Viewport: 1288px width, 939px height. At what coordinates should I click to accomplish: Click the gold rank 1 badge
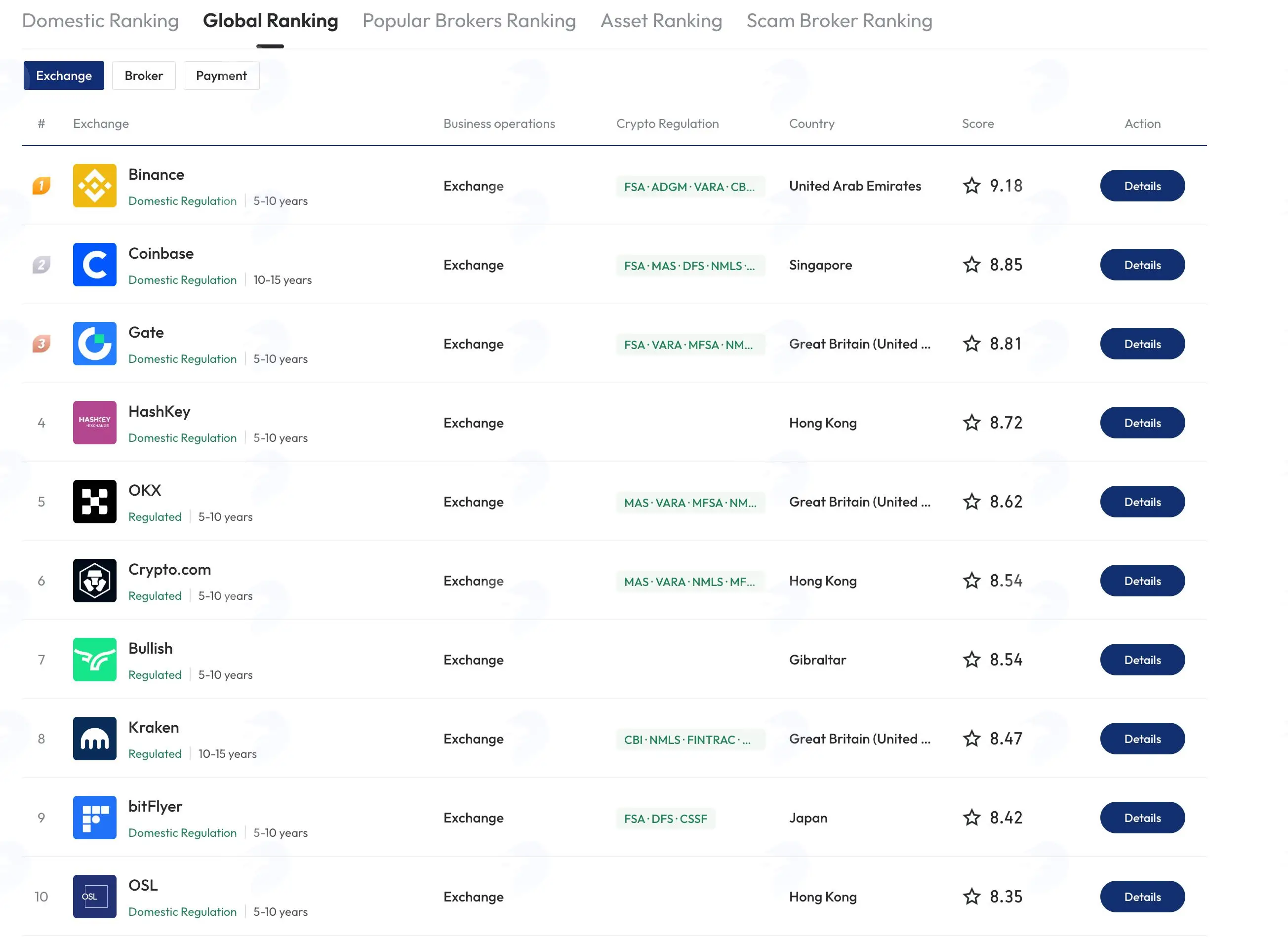click(x=41, y=186)
